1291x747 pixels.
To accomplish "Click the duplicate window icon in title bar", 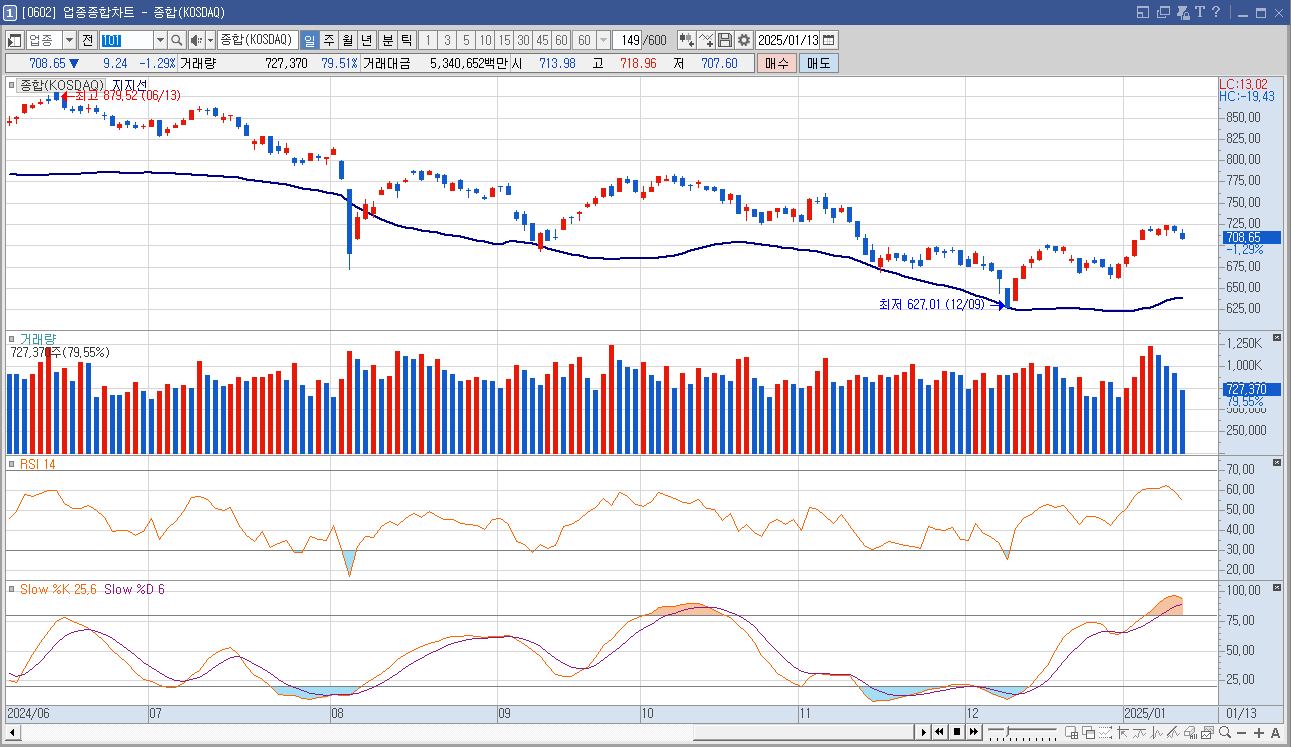I will click(1162, 12).
